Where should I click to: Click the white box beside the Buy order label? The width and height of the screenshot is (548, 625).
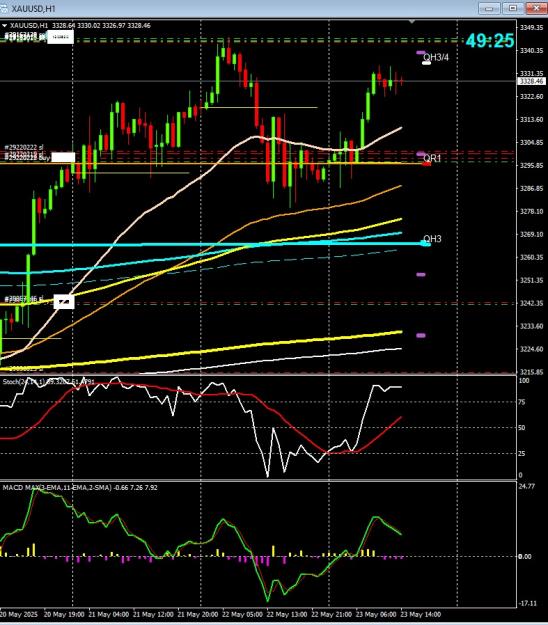(63, 157)
